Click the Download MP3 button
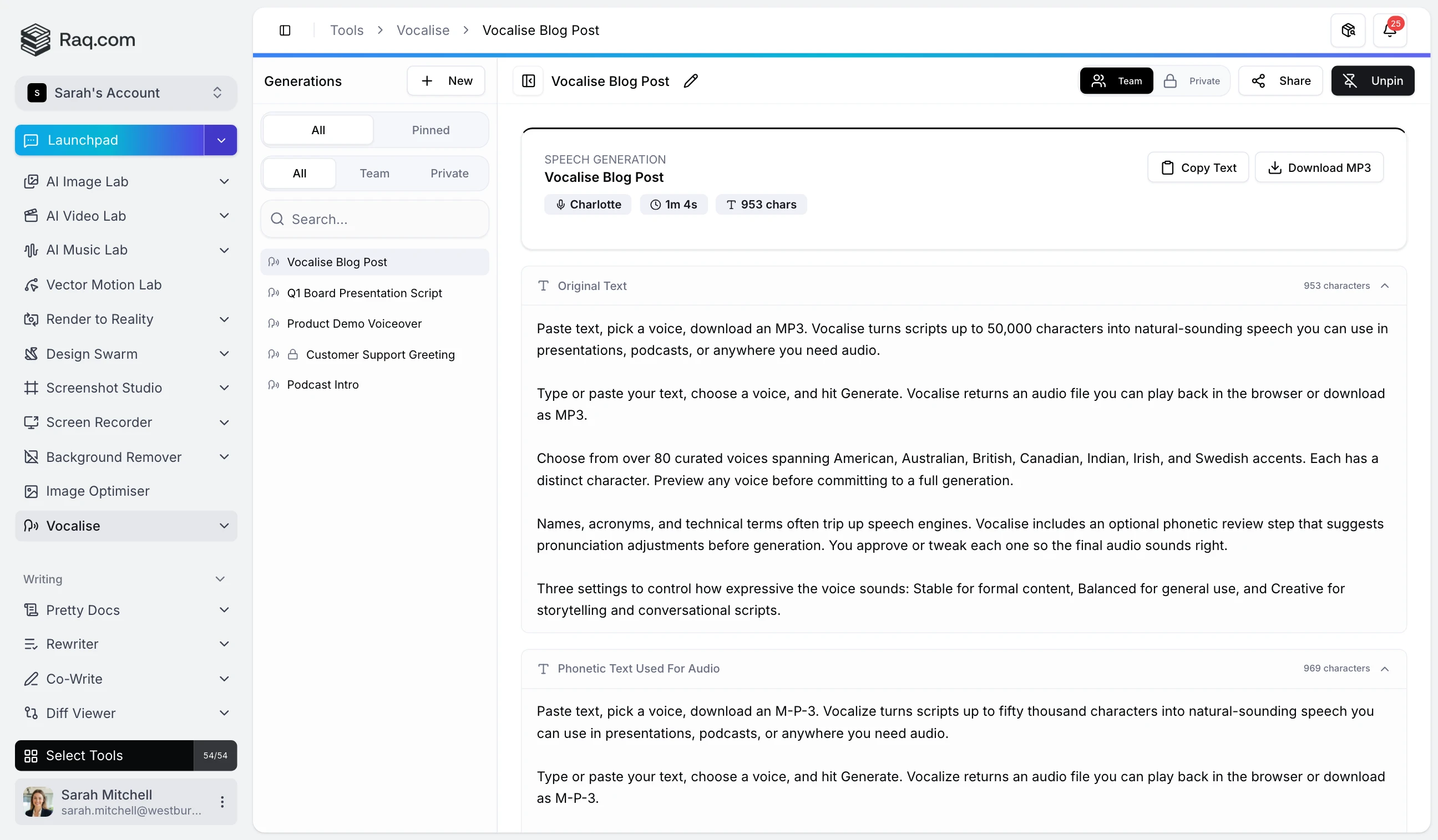1438x840 pixels. [x=1319, y=167]
